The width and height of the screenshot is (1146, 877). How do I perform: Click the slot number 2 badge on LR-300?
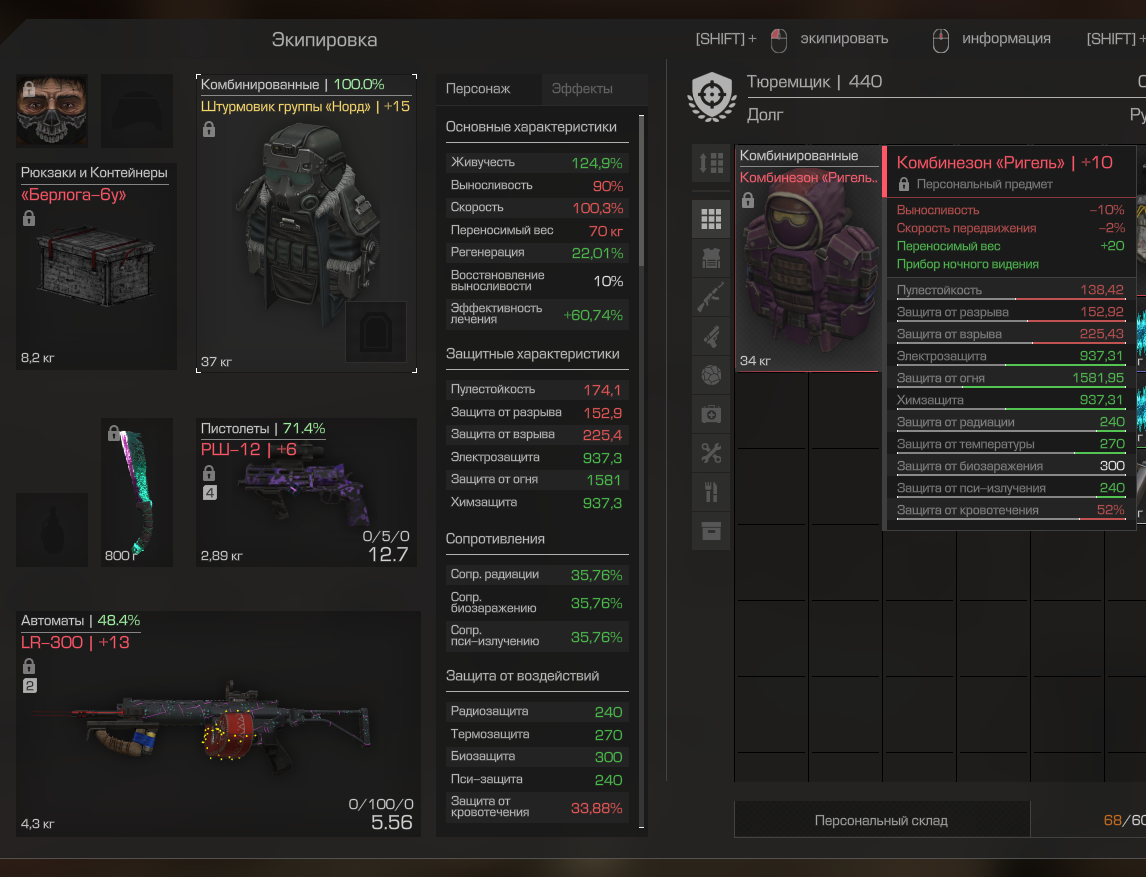click(x=30, y=686)
